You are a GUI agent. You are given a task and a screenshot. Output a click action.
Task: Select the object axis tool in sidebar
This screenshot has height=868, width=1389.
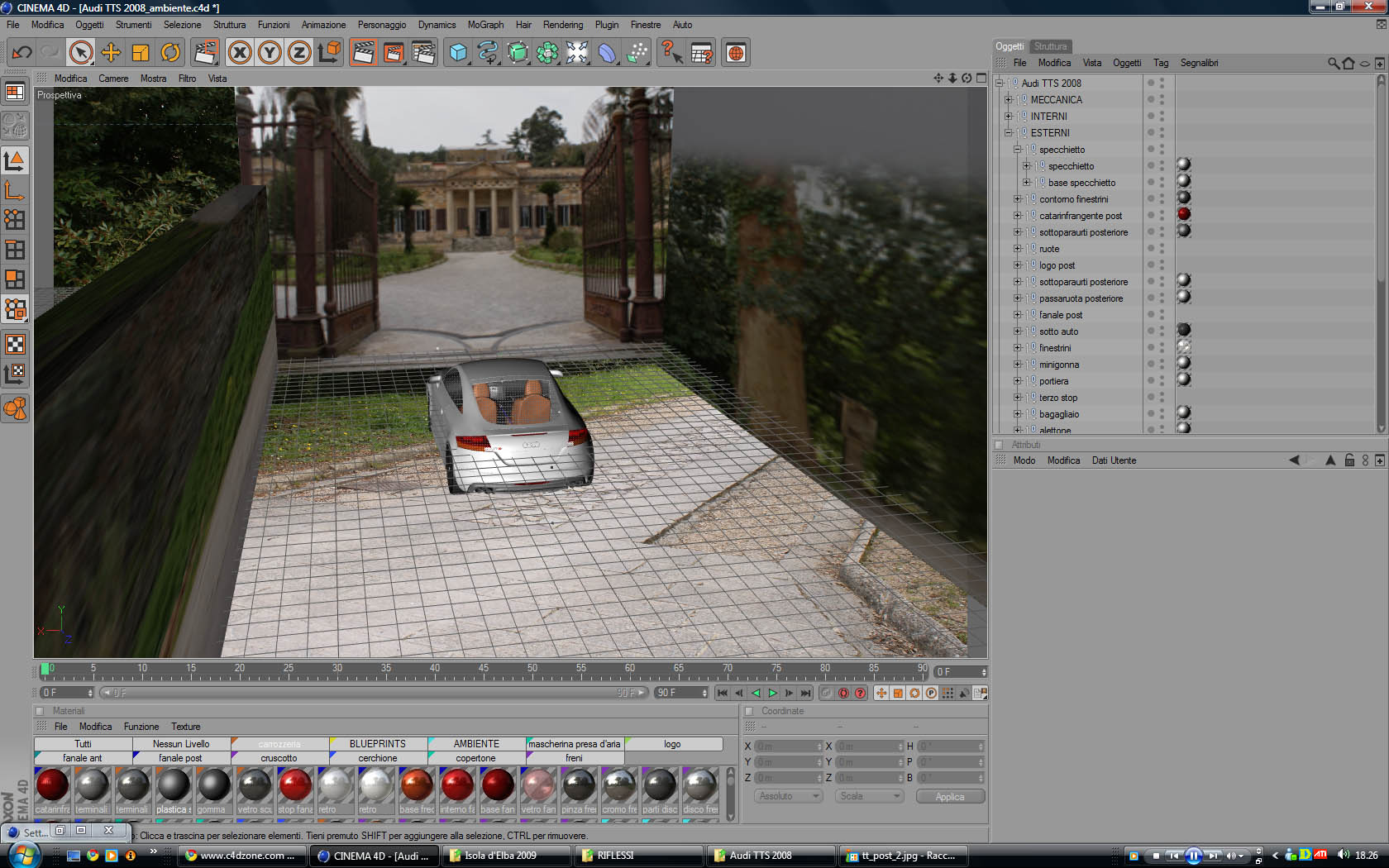click(x=15, y=191)
